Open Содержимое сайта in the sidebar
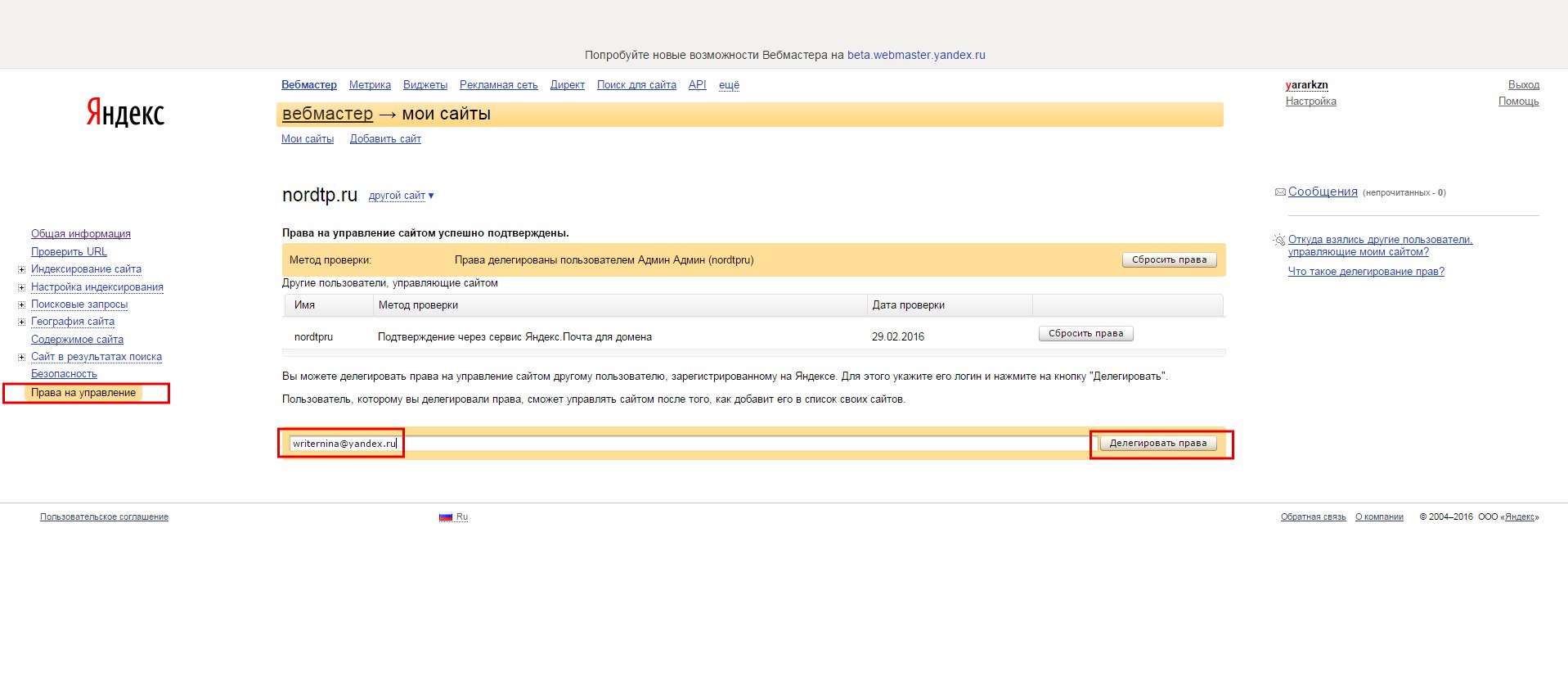This screenshot has height=690, width=1568. [x=77, y=340]
